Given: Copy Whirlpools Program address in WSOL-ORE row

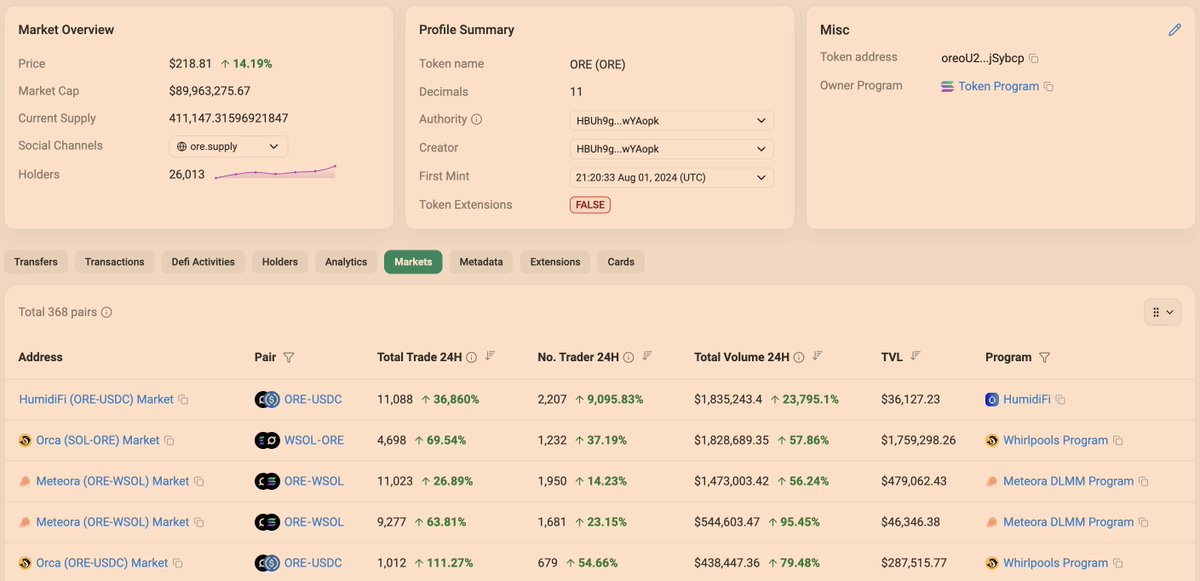Looking at the screenshot, I should tap(1118, 441).
